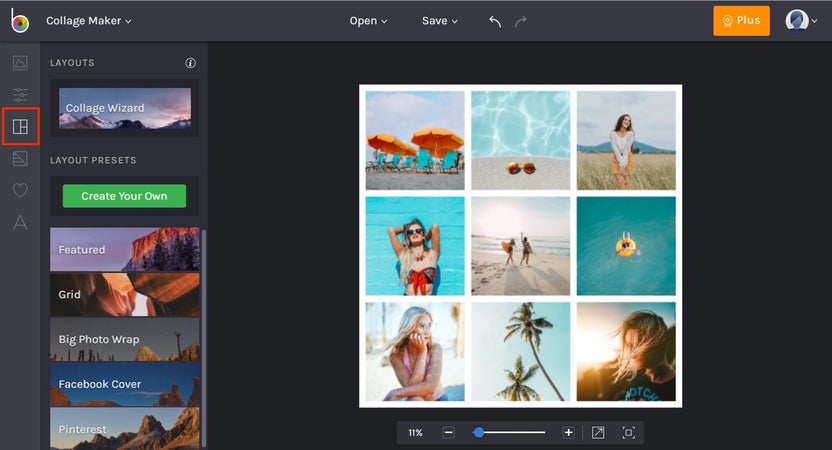The height and width of the screenshot is (450, 832).
Task: Open the Image Manager sidebar icon
Action: tap(20, 63)
